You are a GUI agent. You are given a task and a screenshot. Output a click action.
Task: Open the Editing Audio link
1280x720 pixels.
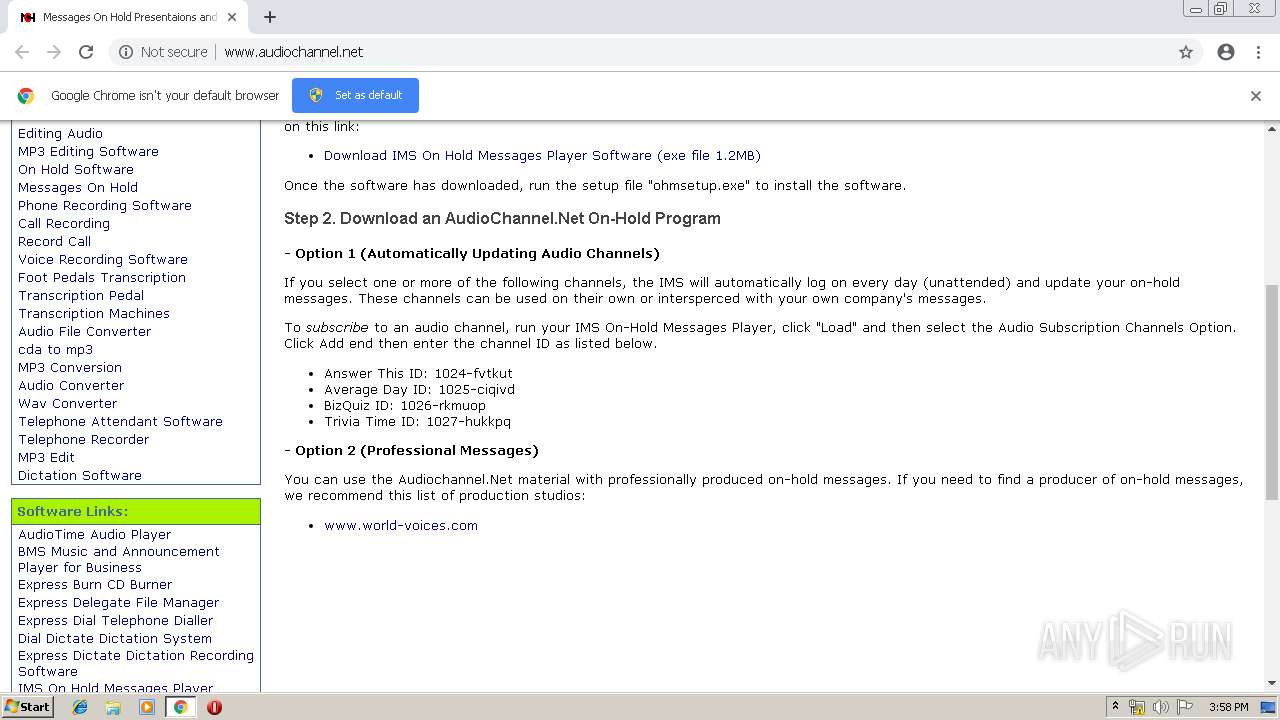coord(60,133)
